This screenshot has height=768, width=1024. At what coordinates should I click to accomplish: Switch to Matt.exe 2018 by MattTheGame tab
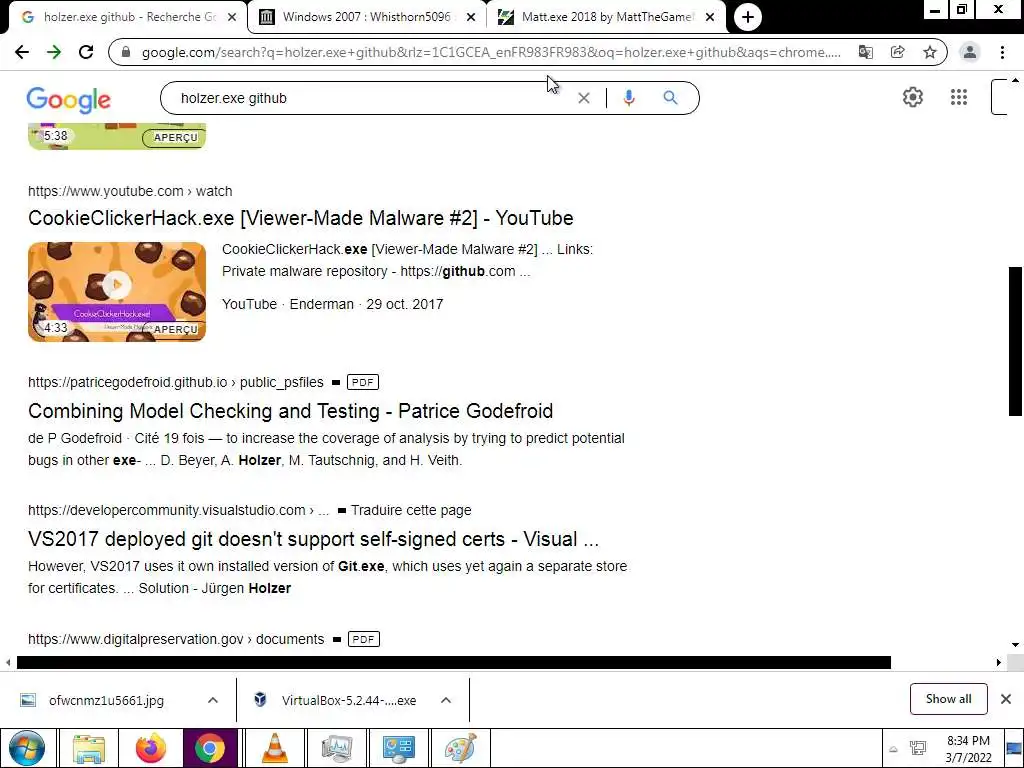[x=607, y=18]
